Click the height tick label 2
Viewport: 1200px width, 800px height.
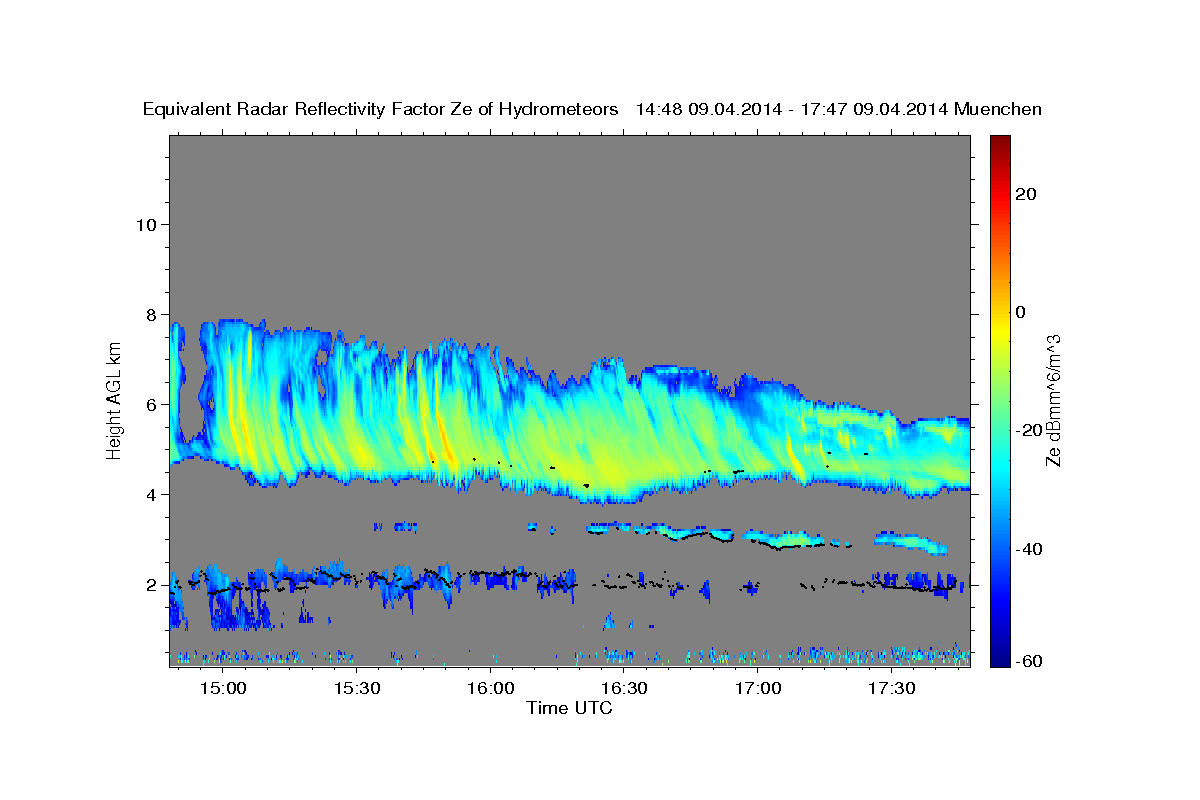(x=153, y=585)
